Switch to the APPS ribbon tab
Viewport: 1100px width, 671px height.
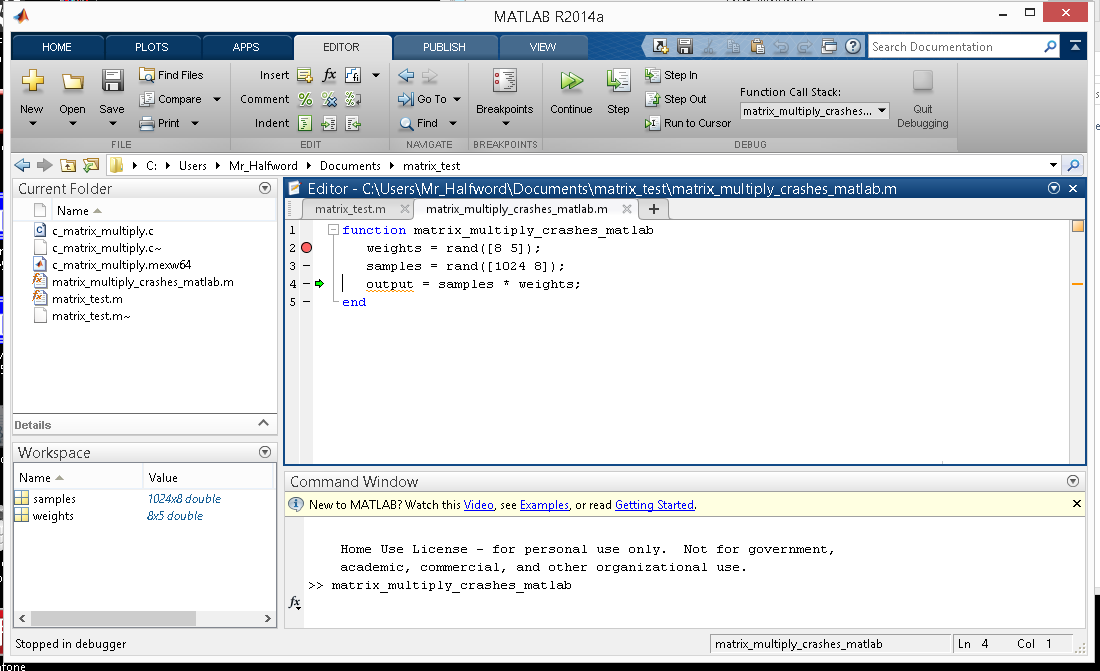coord(246,47)
